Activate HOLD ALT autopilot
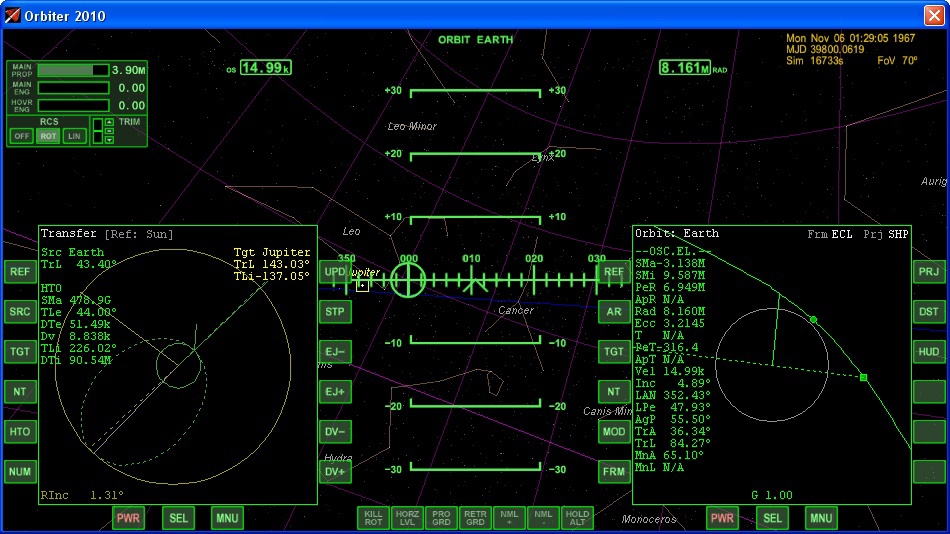Image resolution: width=950 pixels, height=534 pixels. 577,518
